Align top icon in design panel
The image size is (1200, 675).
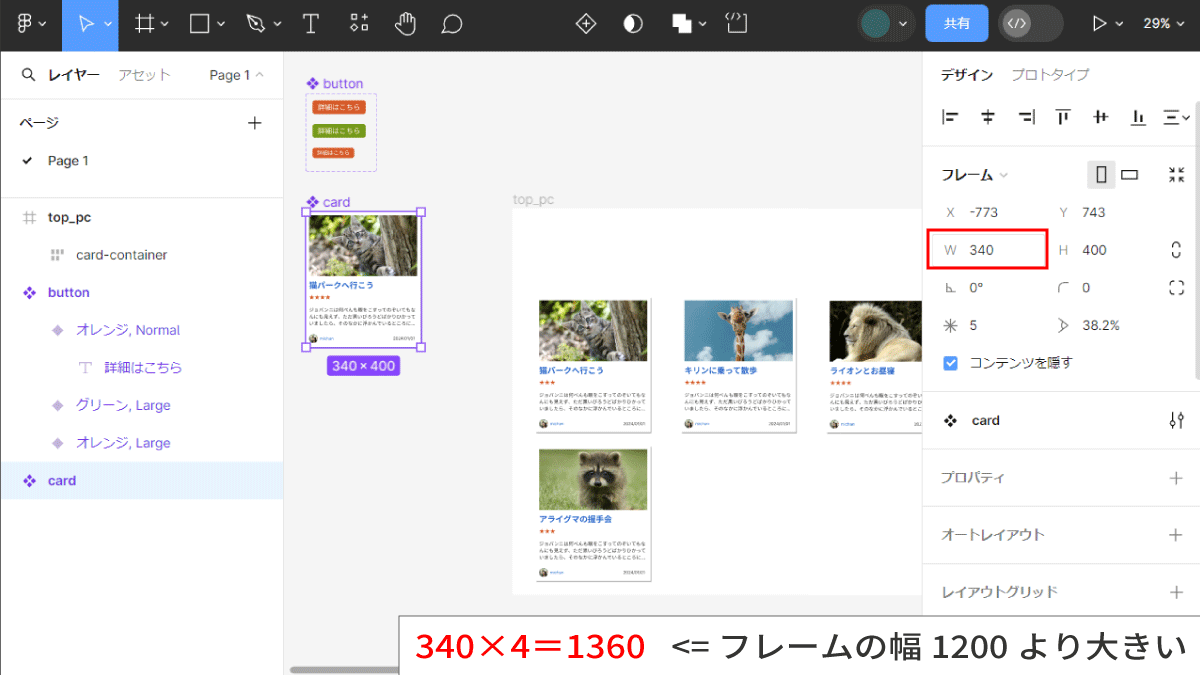(x=1063, y=117)
